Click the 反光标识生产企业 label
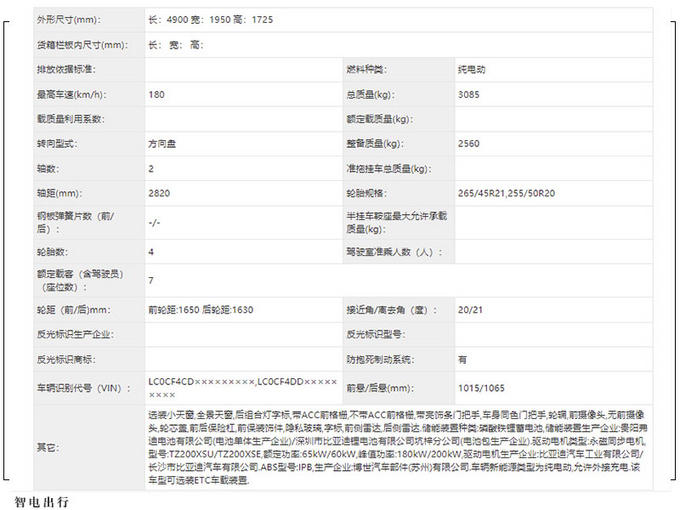Viewport: 680px width, 510px height. tap(75, 334)
